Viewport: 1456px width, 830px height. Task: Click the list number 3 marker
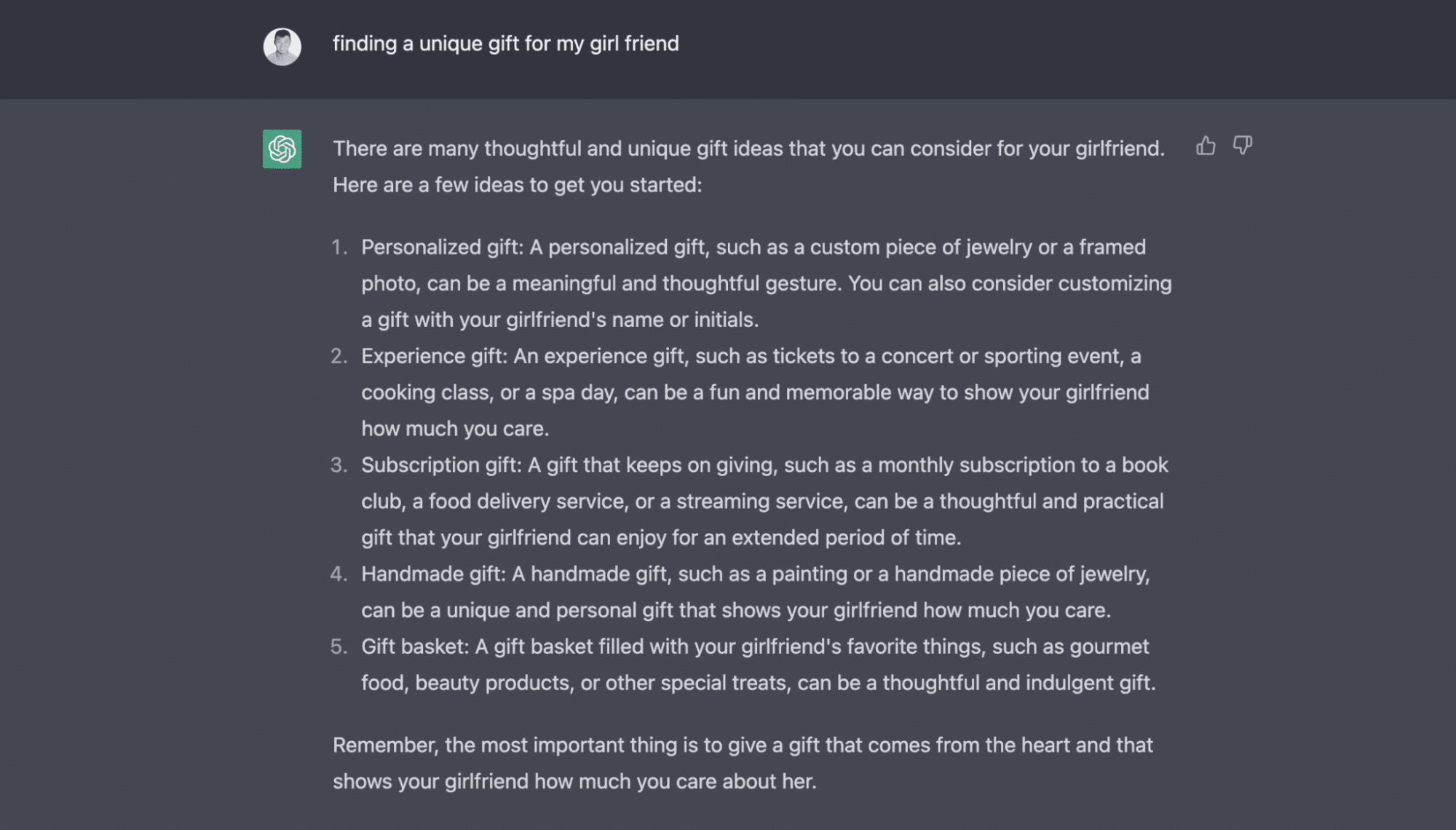[339, 465]
